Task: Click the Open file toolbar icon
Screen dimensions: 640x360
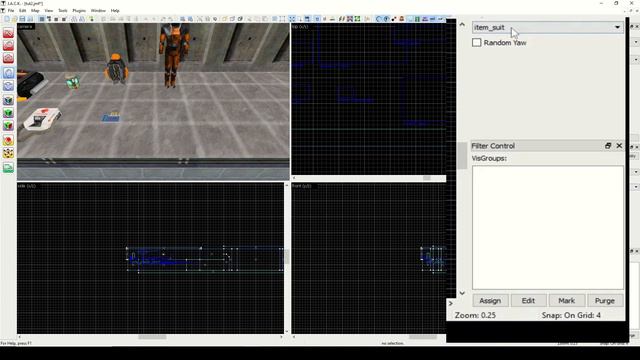Action: tap(14, 19)
